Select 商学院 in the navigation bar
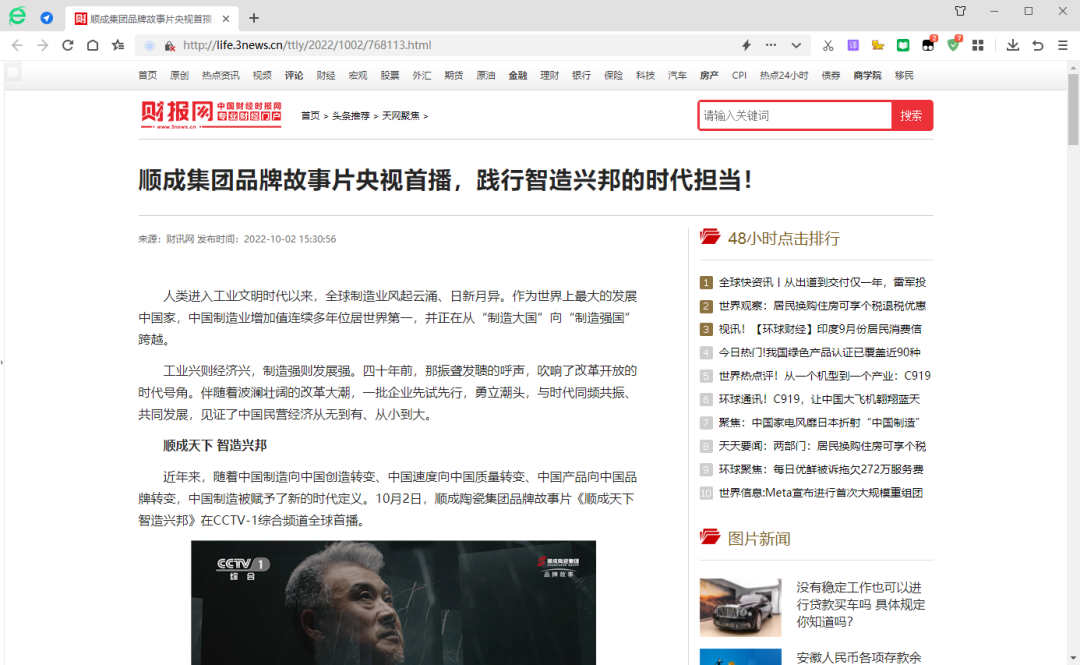The width and height of the screenshot is (1080, 665). (x=867, y=76)
